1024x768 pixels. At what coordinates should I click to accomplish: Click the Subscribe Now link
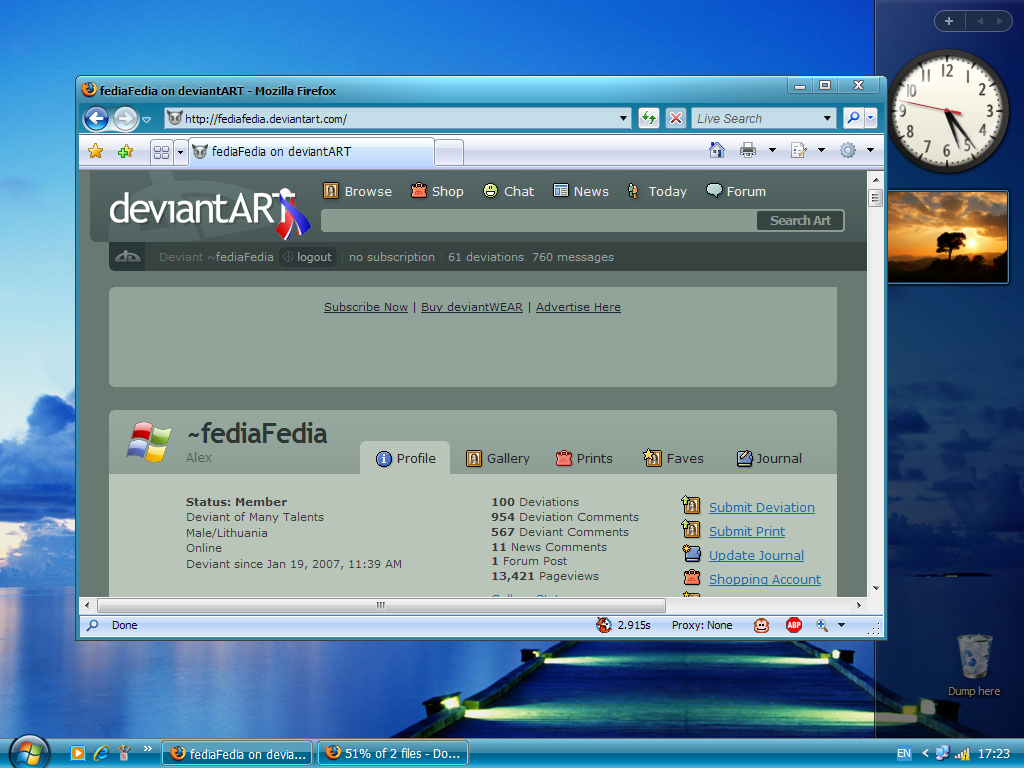coord(366,307)
